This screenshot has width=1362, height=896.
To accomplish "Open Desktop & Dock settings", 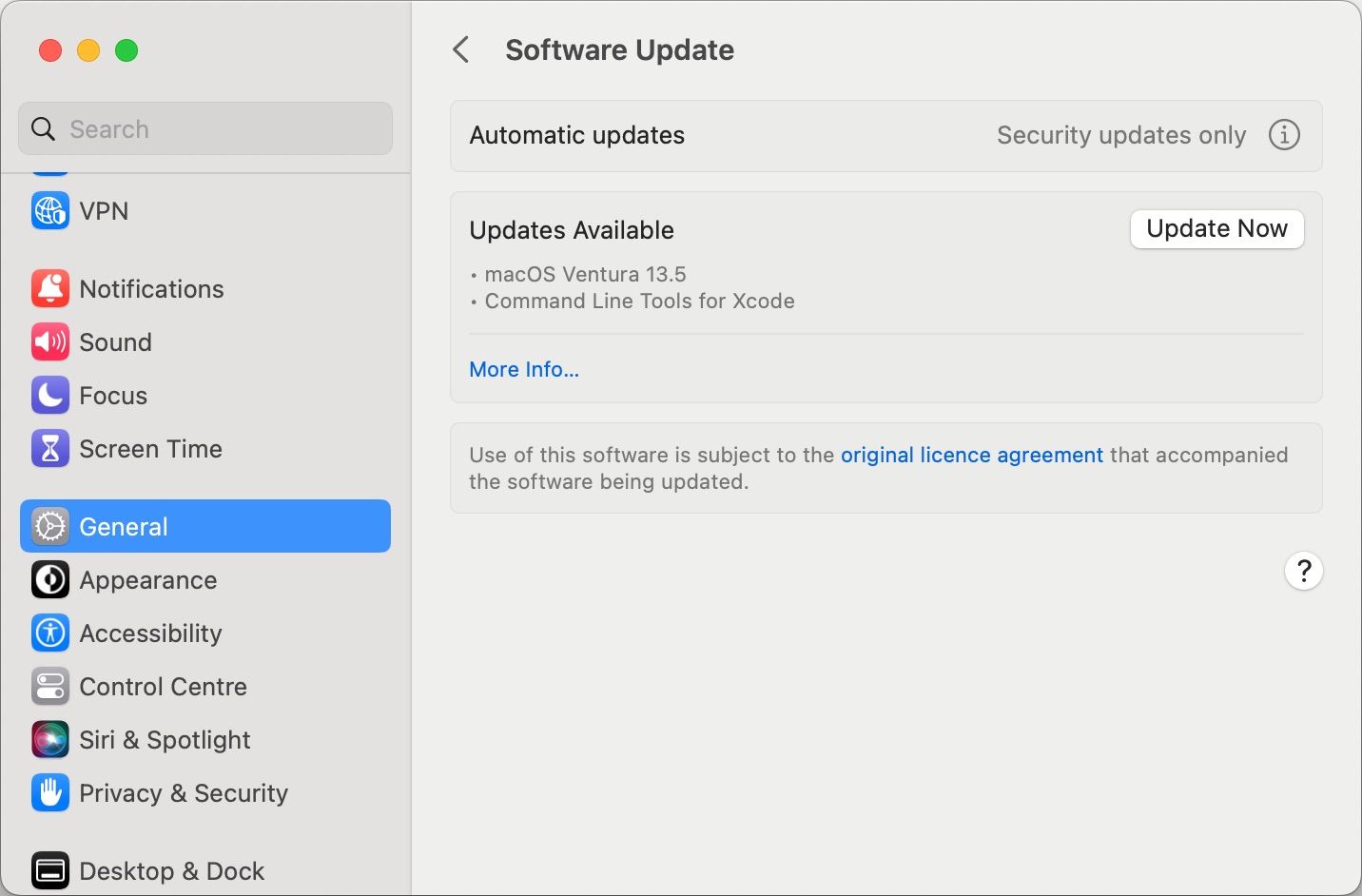I will [171, 869].
